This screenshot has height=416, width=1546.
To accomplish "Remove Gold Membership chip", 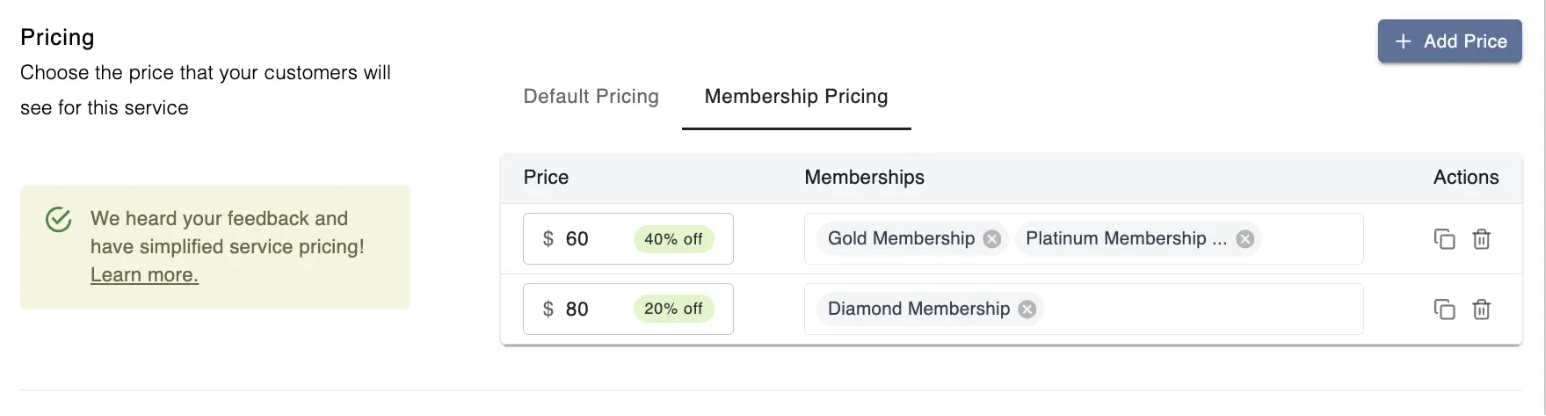I will (x=991, y=239).
